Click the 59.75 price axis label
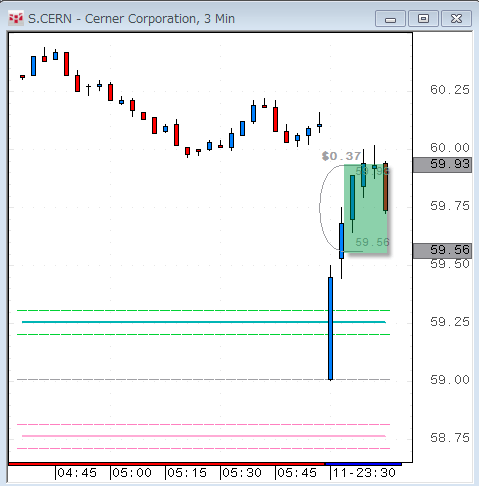 coord(450,206)
